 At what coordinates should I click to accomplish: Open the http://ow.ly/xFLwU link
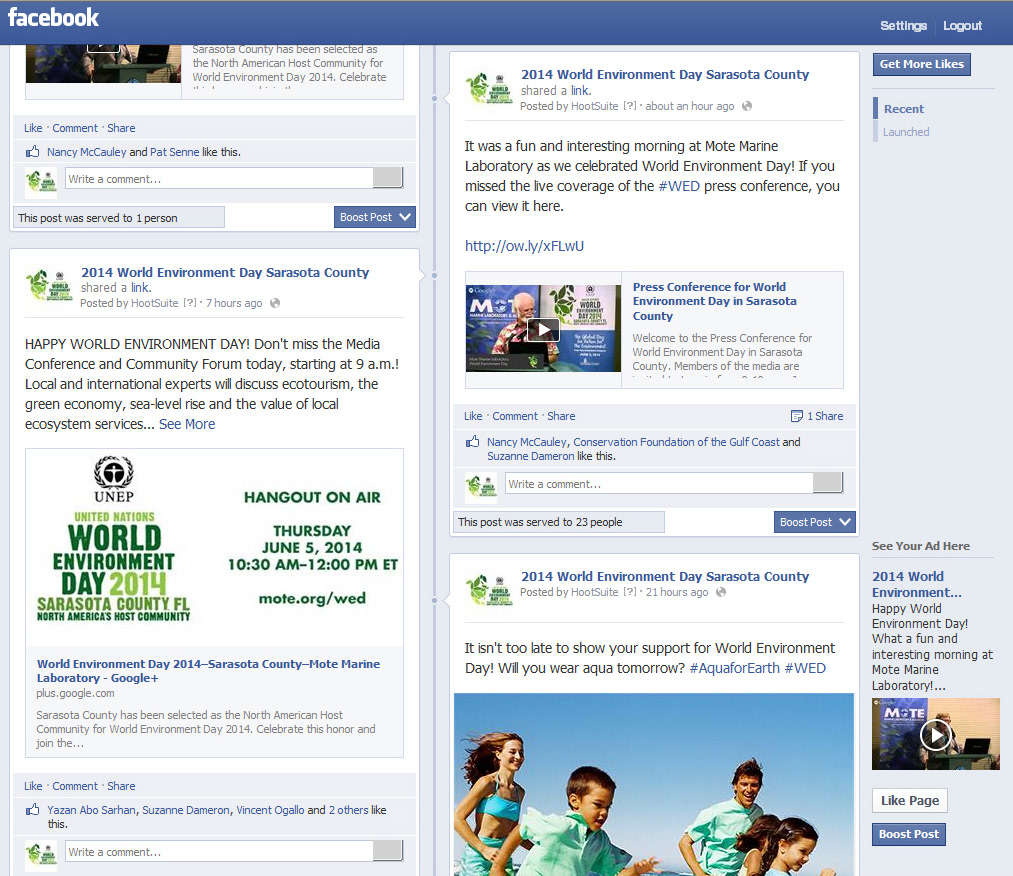(x=524, y=246)
